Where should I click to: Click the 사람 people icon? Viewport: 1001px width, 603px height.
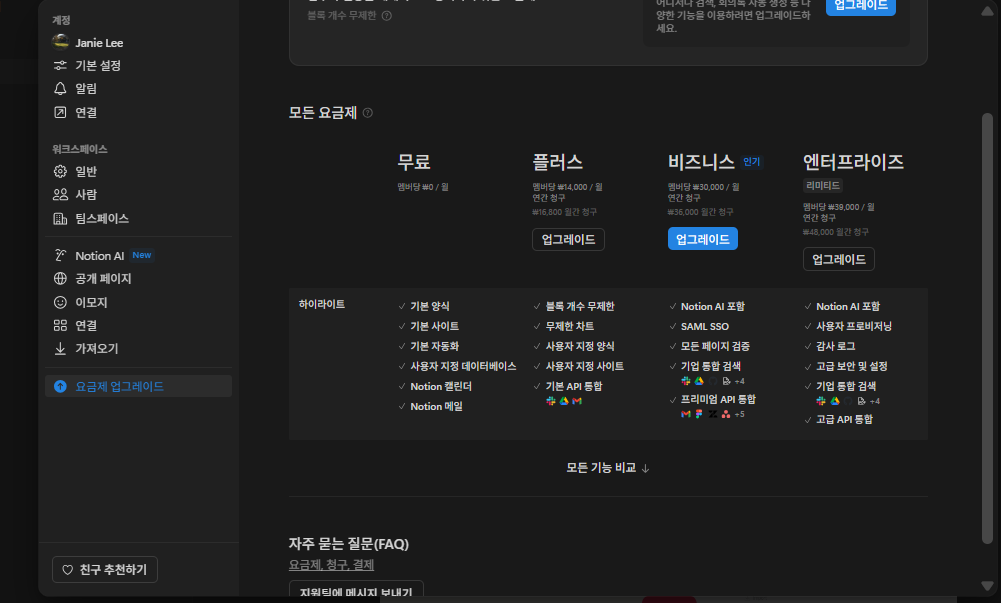pyautogui.click(x=60, y=195)
